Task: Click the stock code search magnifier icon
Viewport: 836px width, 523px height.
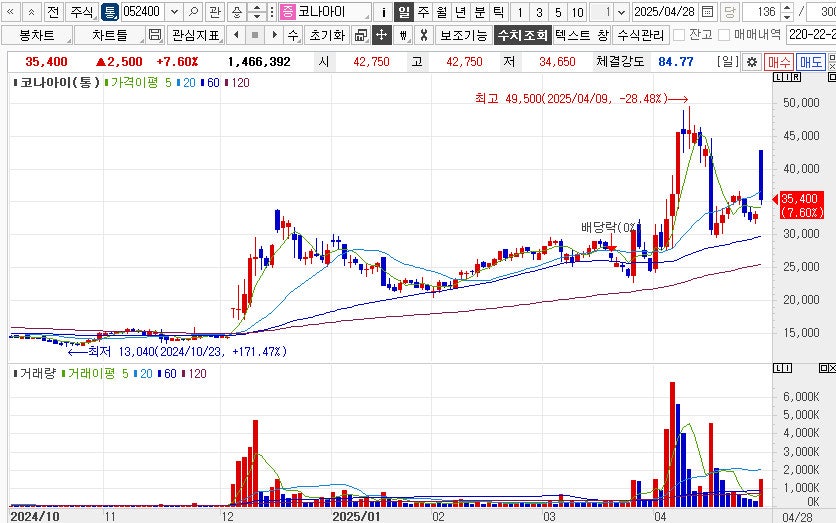Action: coord(192,12)
